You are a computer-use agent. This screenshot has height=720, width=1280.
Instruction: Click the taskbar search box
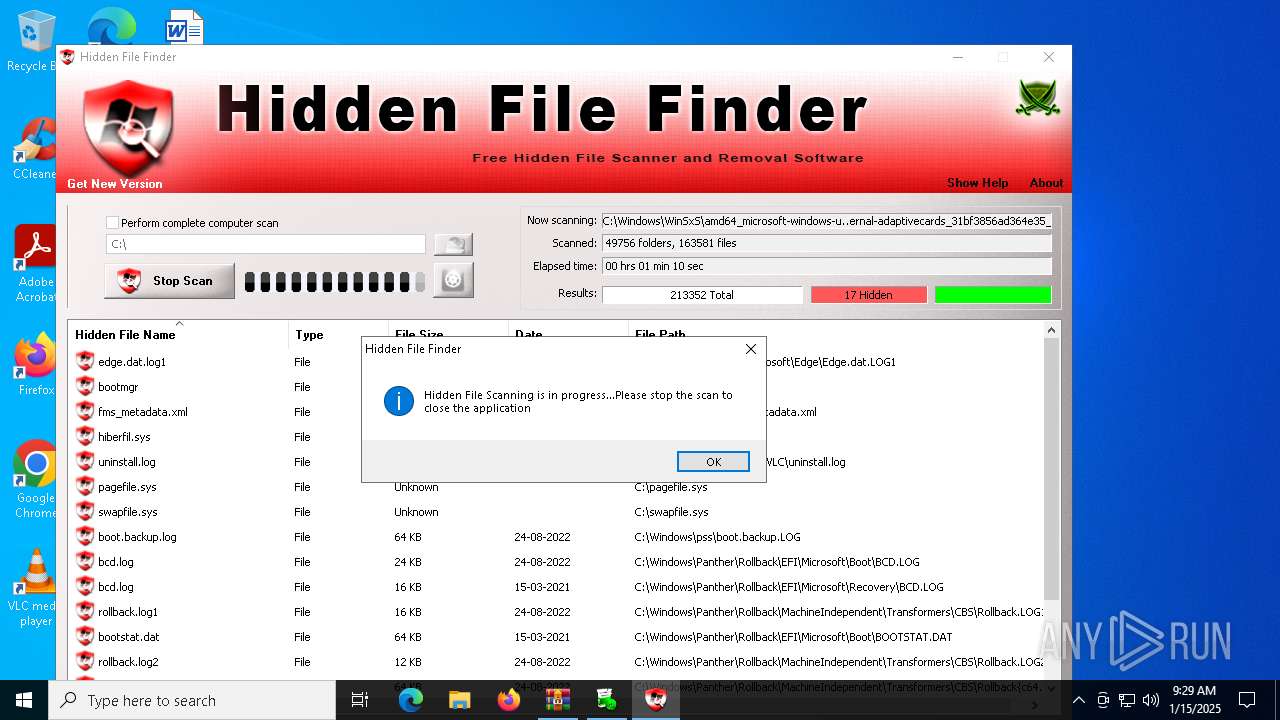pyautogui.click(x=192, y=700)
